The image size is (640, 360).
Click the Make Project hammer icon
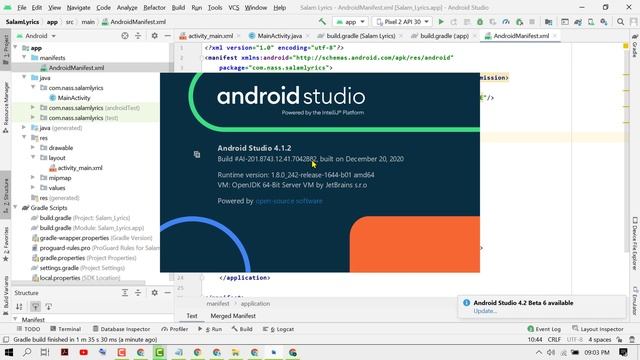[322, 22]
